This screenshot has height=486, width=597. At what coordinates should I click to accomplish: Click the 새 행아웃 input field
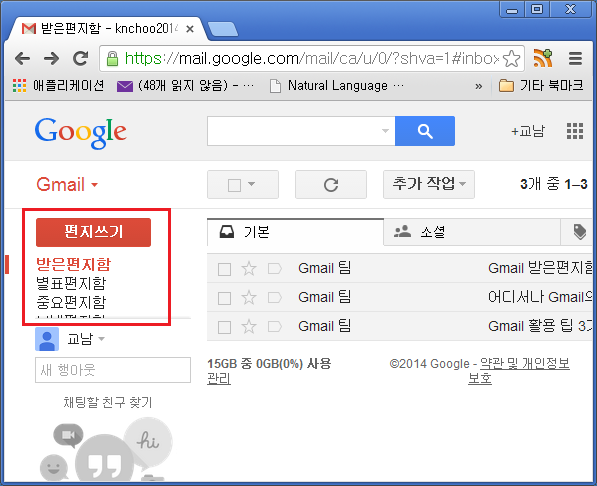[113, 370]
